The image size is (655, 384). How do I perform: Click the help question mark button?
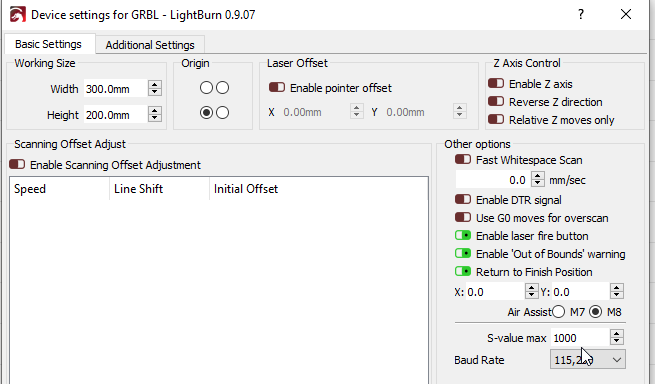[x=581, y=14]
